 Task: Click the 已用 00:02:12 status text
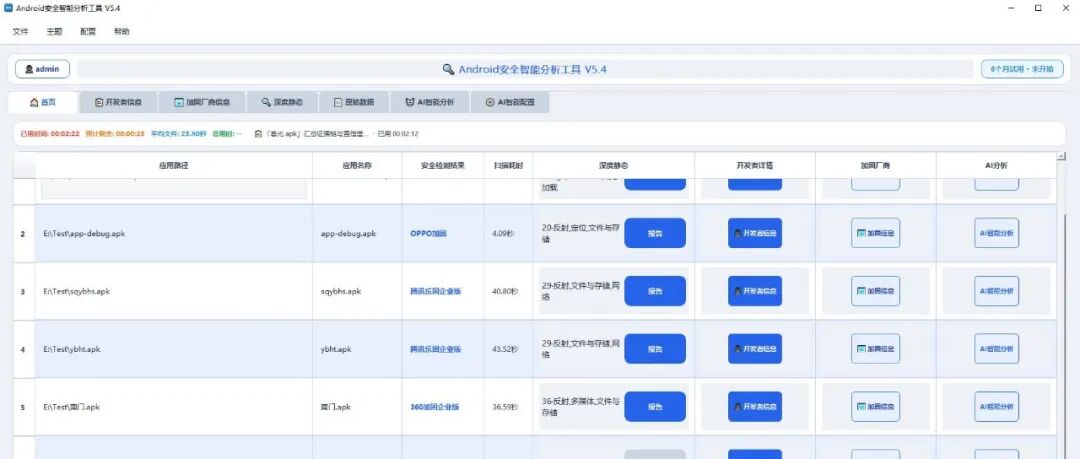(x=397, y=134)
